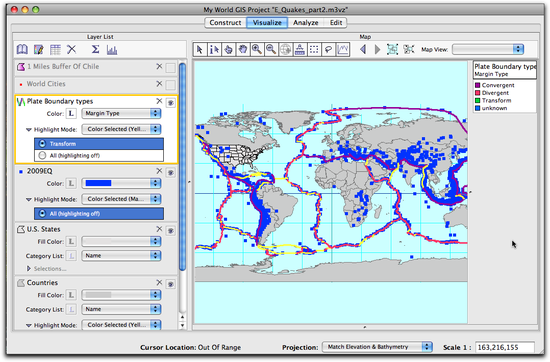The width and height of the screenshot is (550, 362).
Task: Remove the Countries layer
Action: [159, 282]
